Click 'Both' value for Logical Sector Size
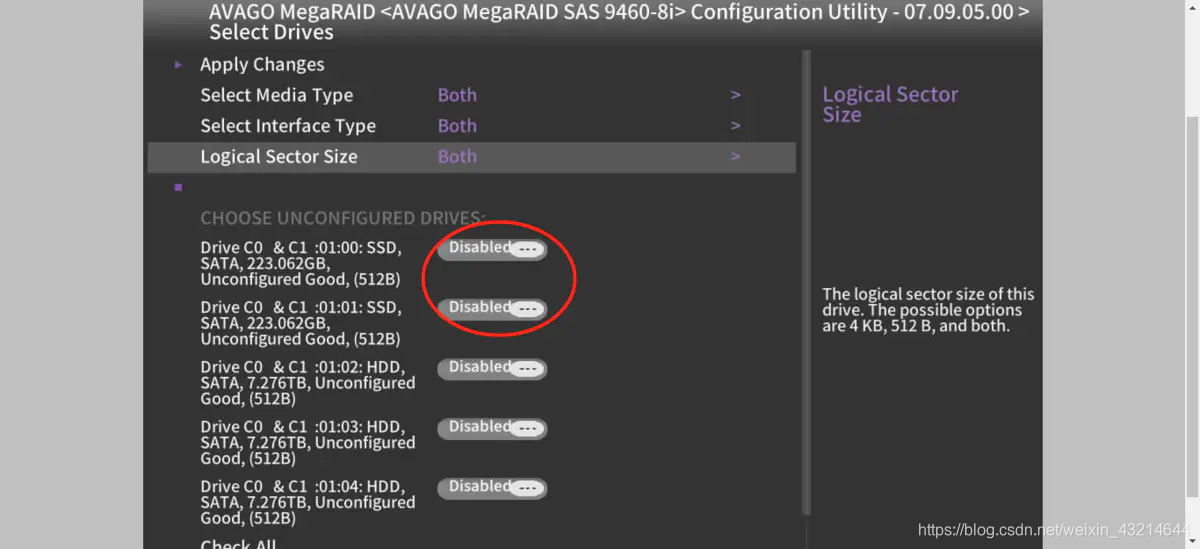The height and width of the screenshot is (549, 1200). point(457,157)
